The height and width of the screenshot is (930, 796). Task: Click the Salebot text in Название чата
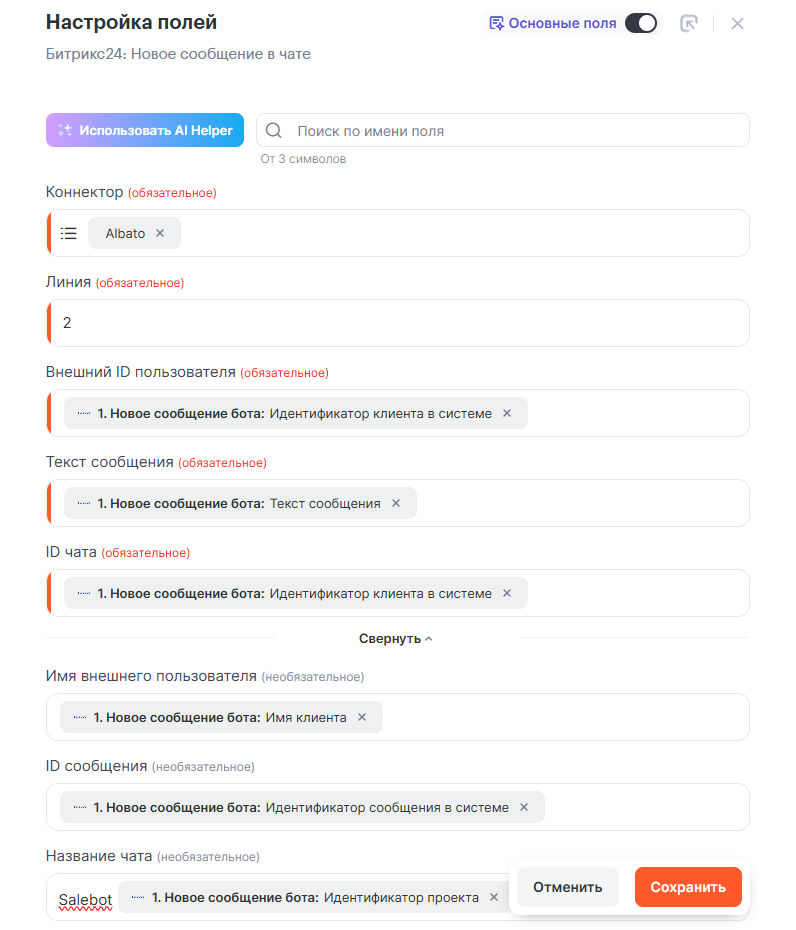coord(85,899)
